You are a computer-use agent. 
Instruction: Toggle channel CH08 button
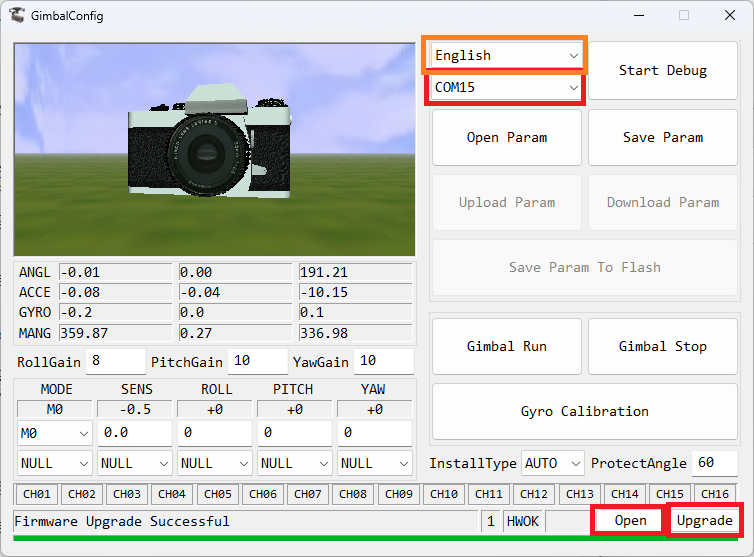click(353, 494)
